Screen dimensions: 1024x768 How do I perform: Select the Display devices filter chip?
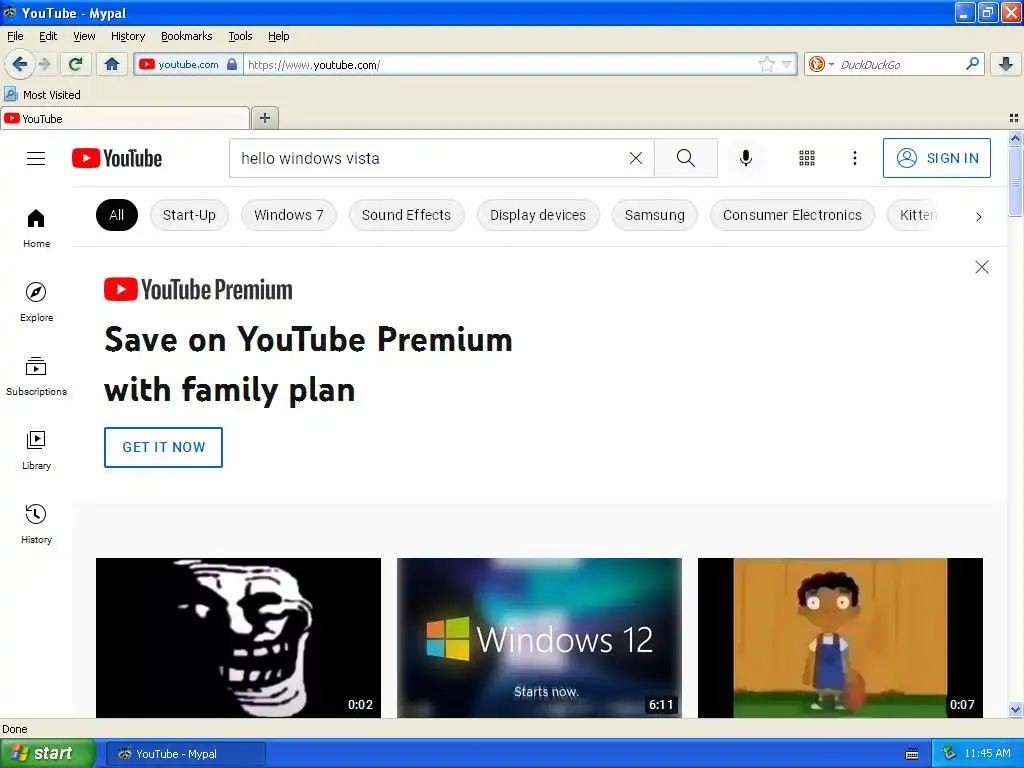click(x=537, y=215)
